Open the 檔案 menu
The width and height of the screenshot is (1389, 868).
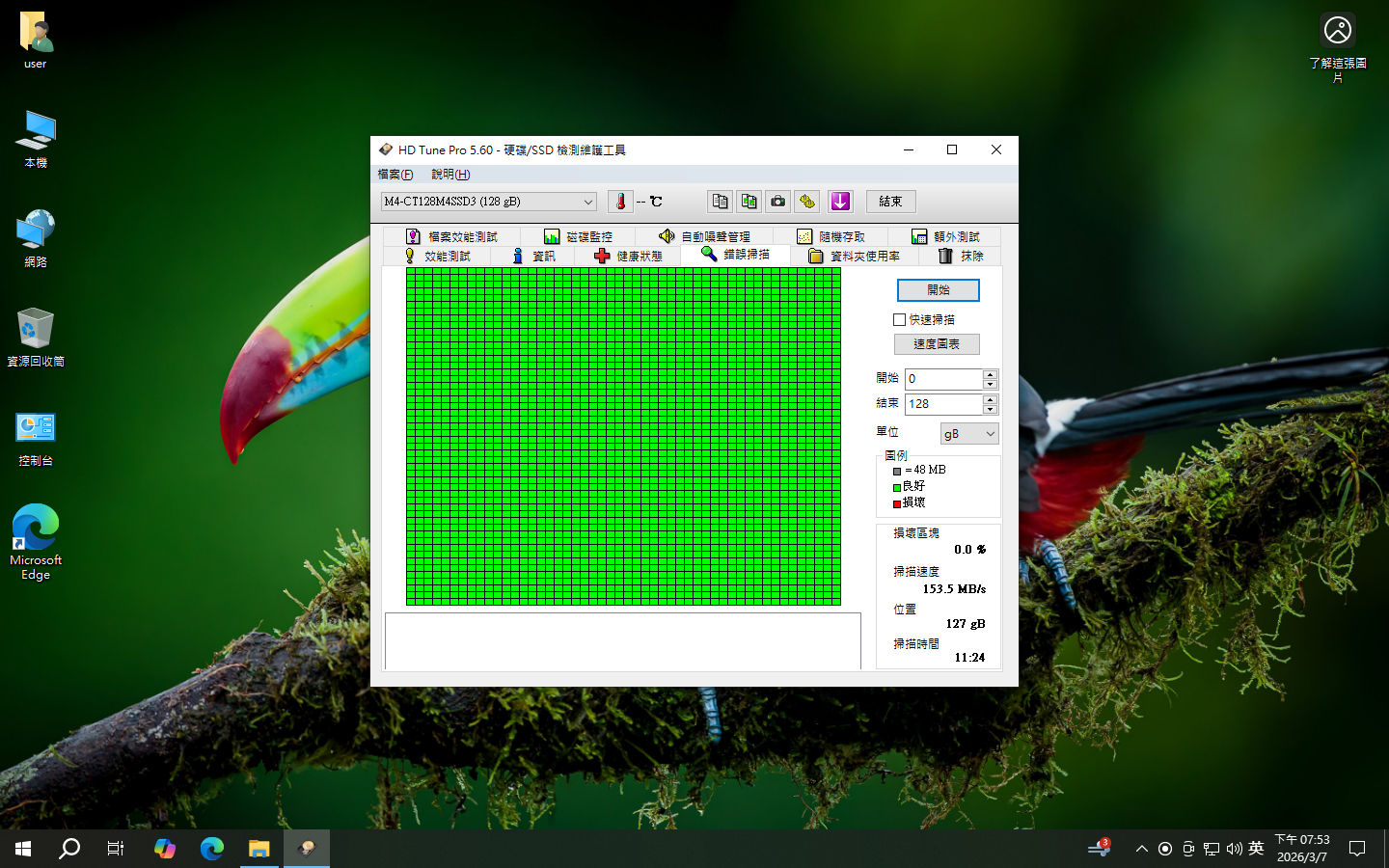point(395,175)
